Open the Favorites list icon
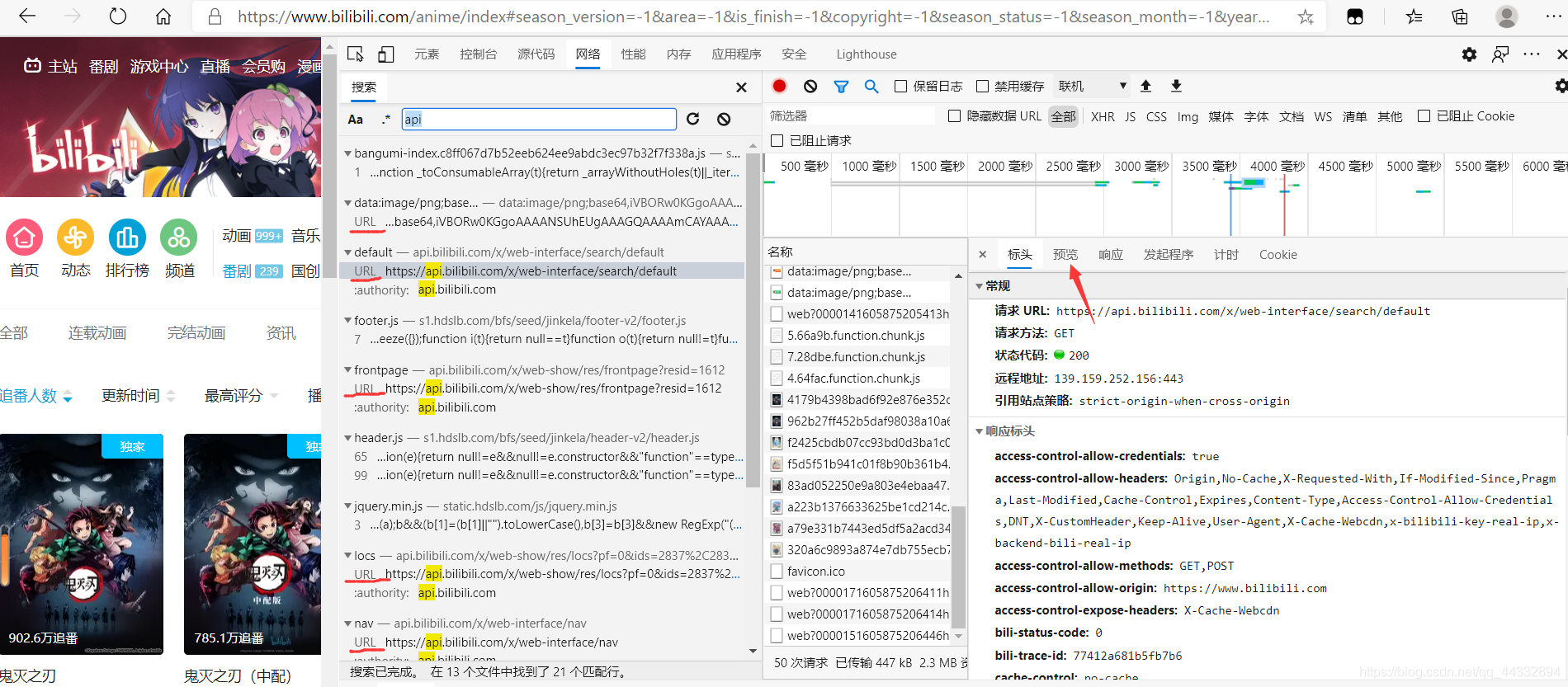 pyautogui.click(x=1415, y=16)
